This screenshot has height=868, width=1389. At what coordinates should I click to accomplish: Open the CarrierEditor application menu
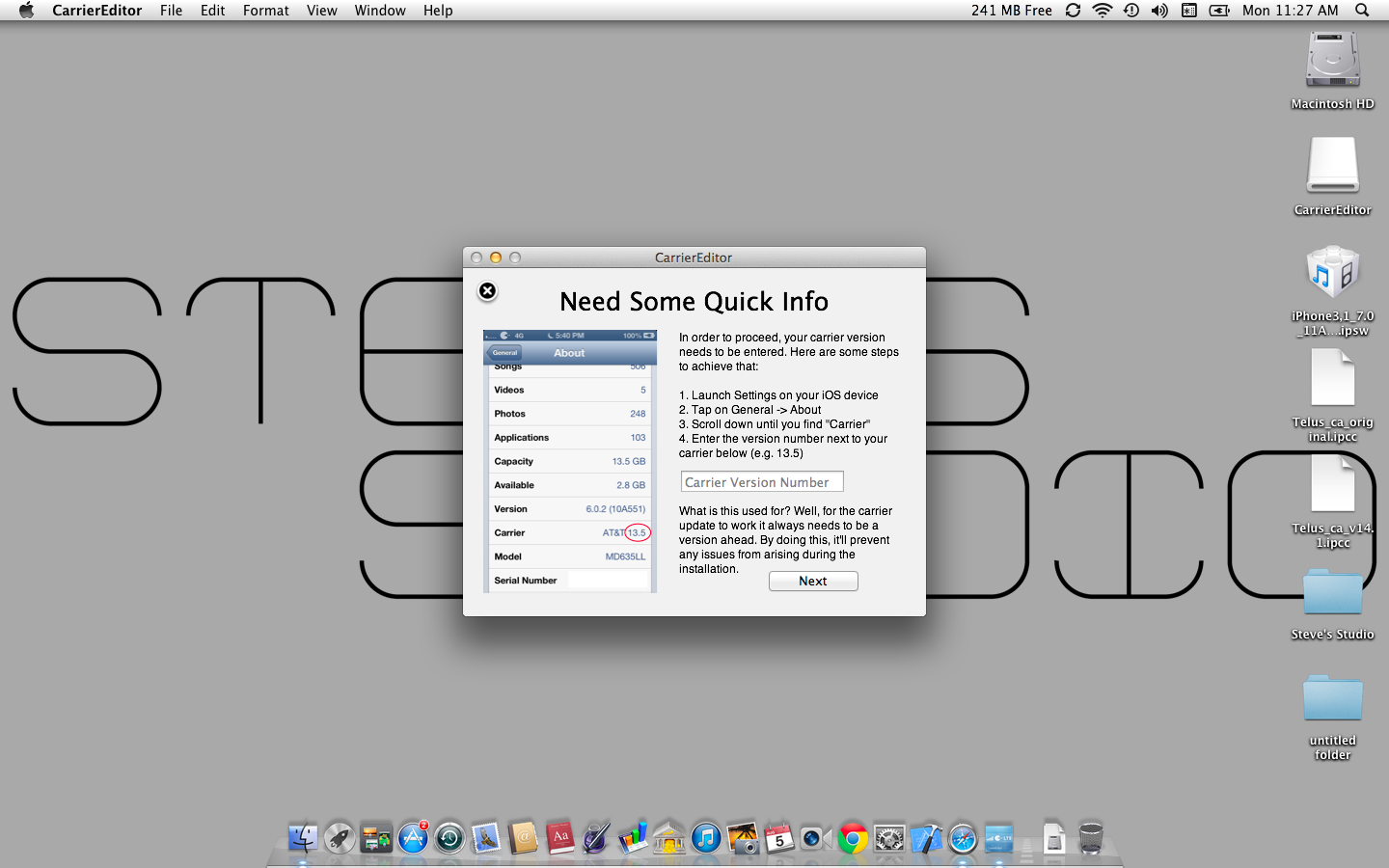97,11
